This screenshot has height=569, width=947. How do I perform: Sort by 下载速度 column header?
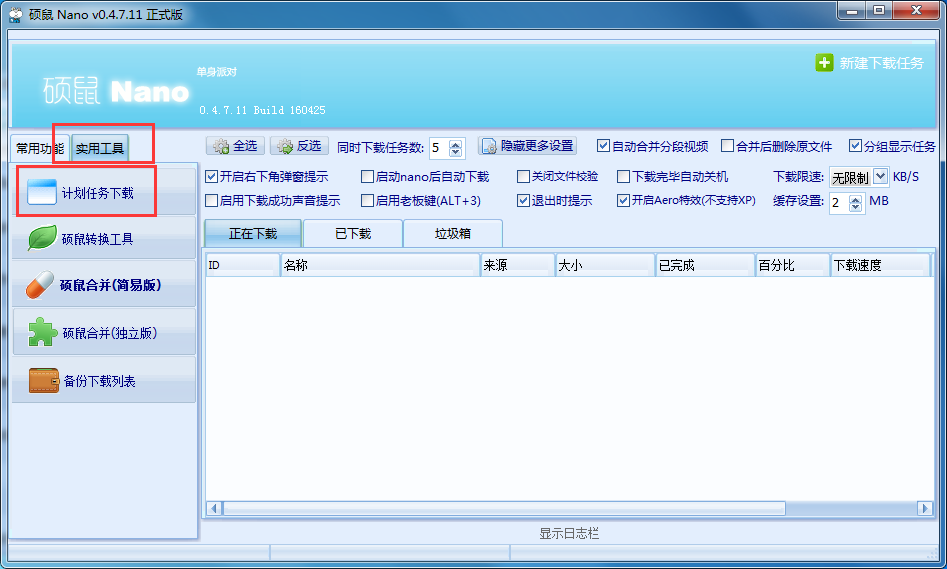coord(880,265)
